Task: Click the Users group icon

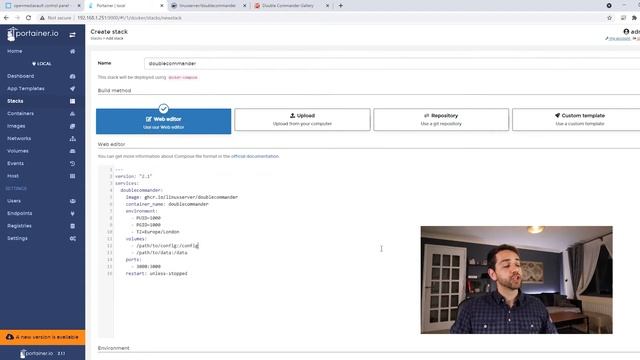Action: point(72,201)
